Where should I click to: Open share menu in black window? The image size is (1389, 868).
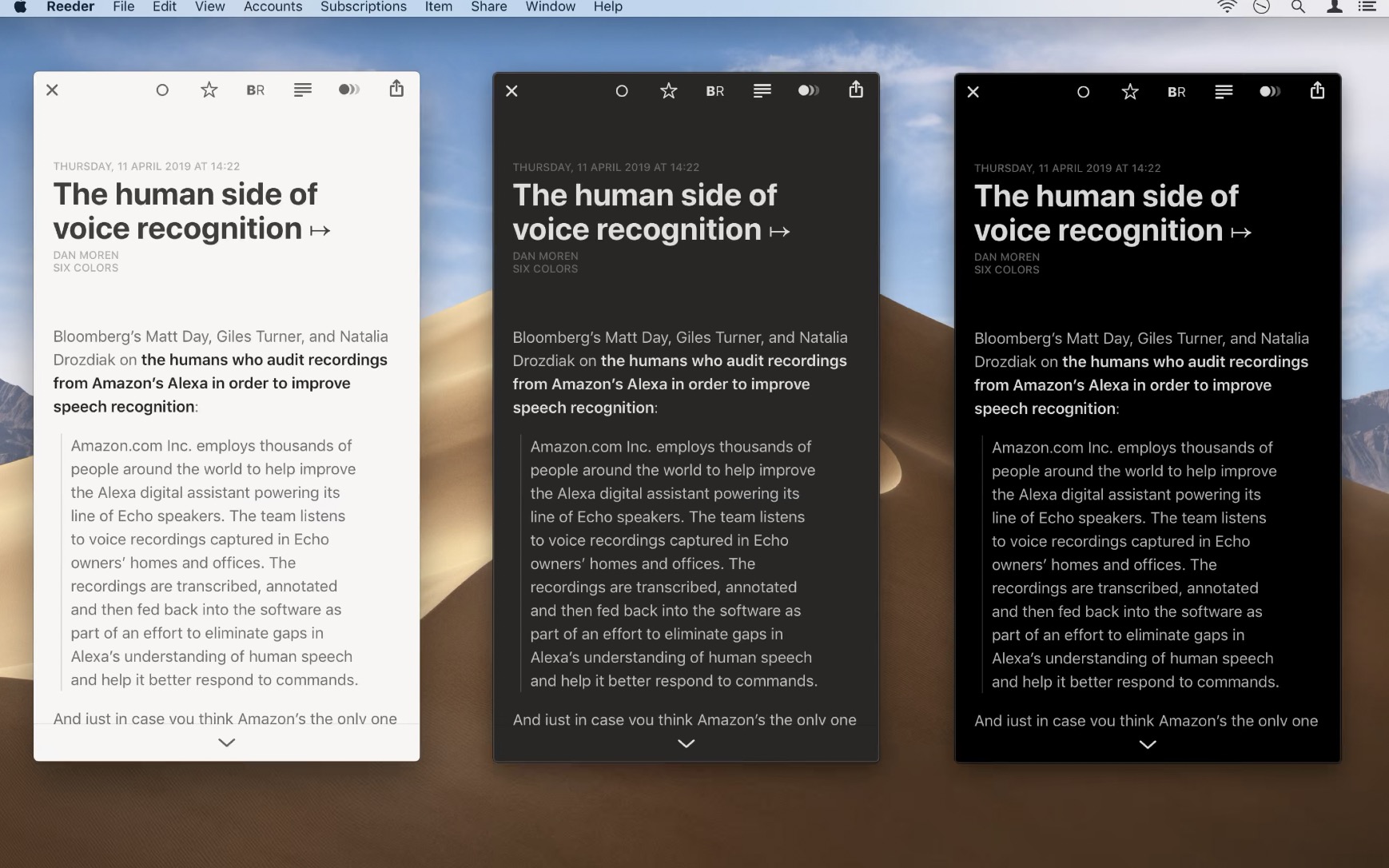[1318, 90]
